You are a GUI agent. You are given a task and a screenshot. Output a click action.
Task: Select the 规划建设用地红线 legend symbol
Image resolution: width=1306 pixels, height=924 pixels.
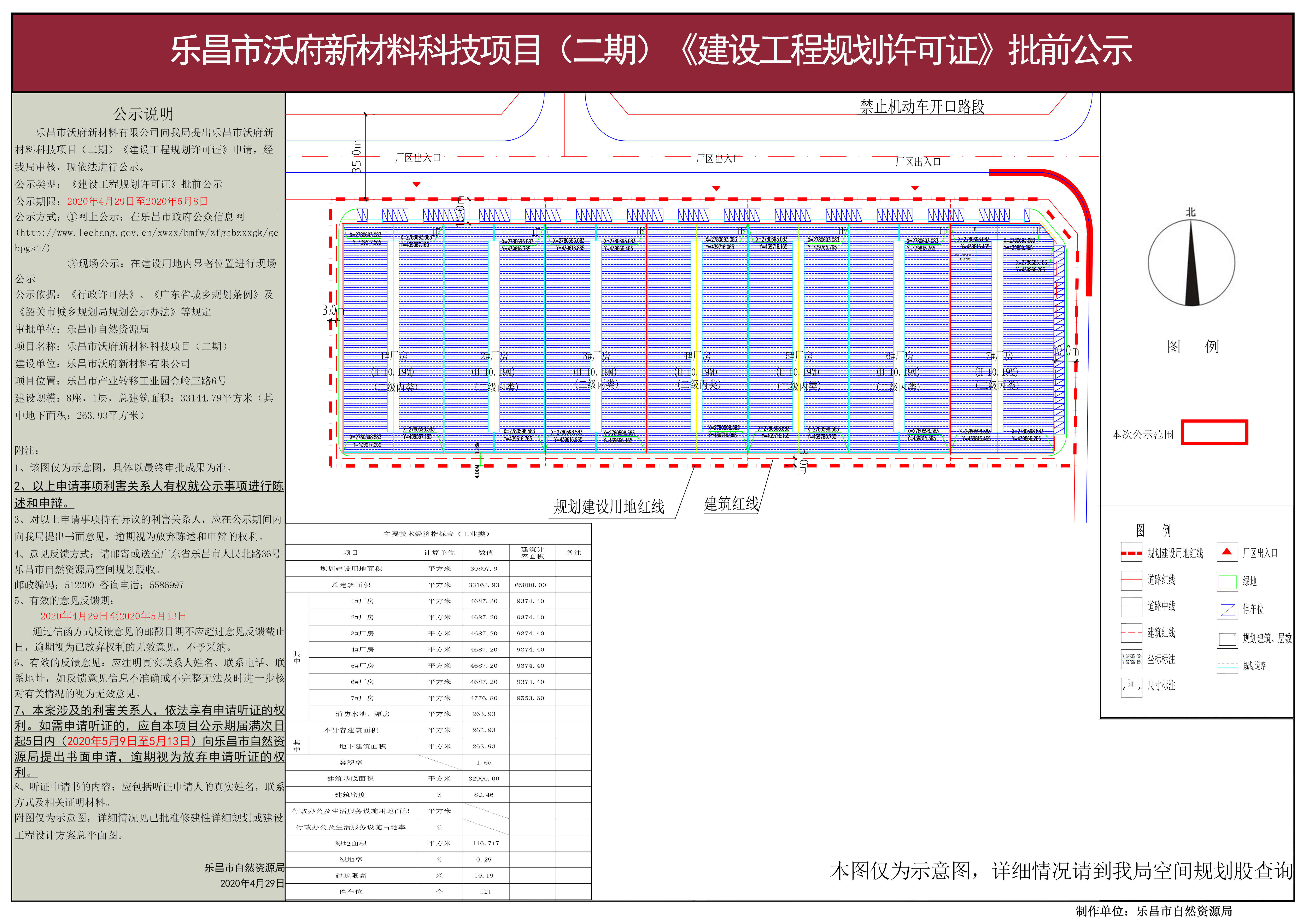[1131, 552]
